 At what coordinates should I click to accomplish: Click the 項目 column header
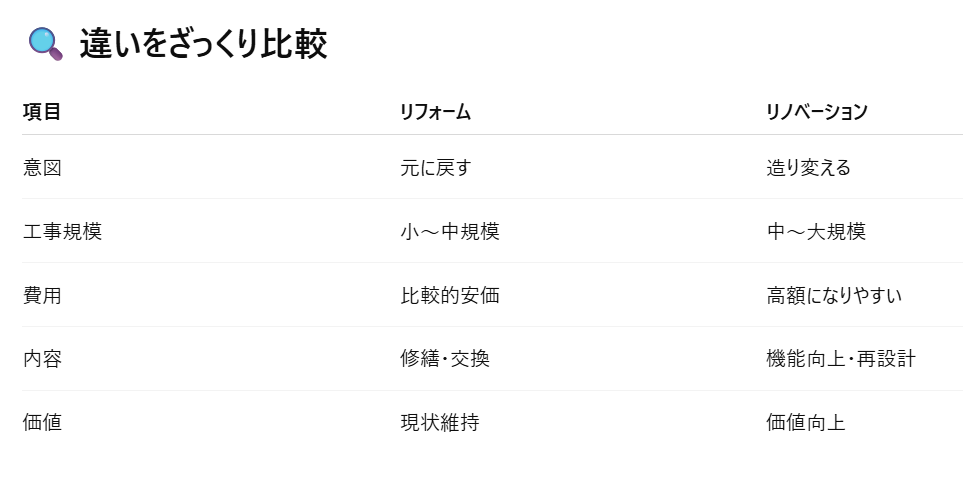coord(42,112)
